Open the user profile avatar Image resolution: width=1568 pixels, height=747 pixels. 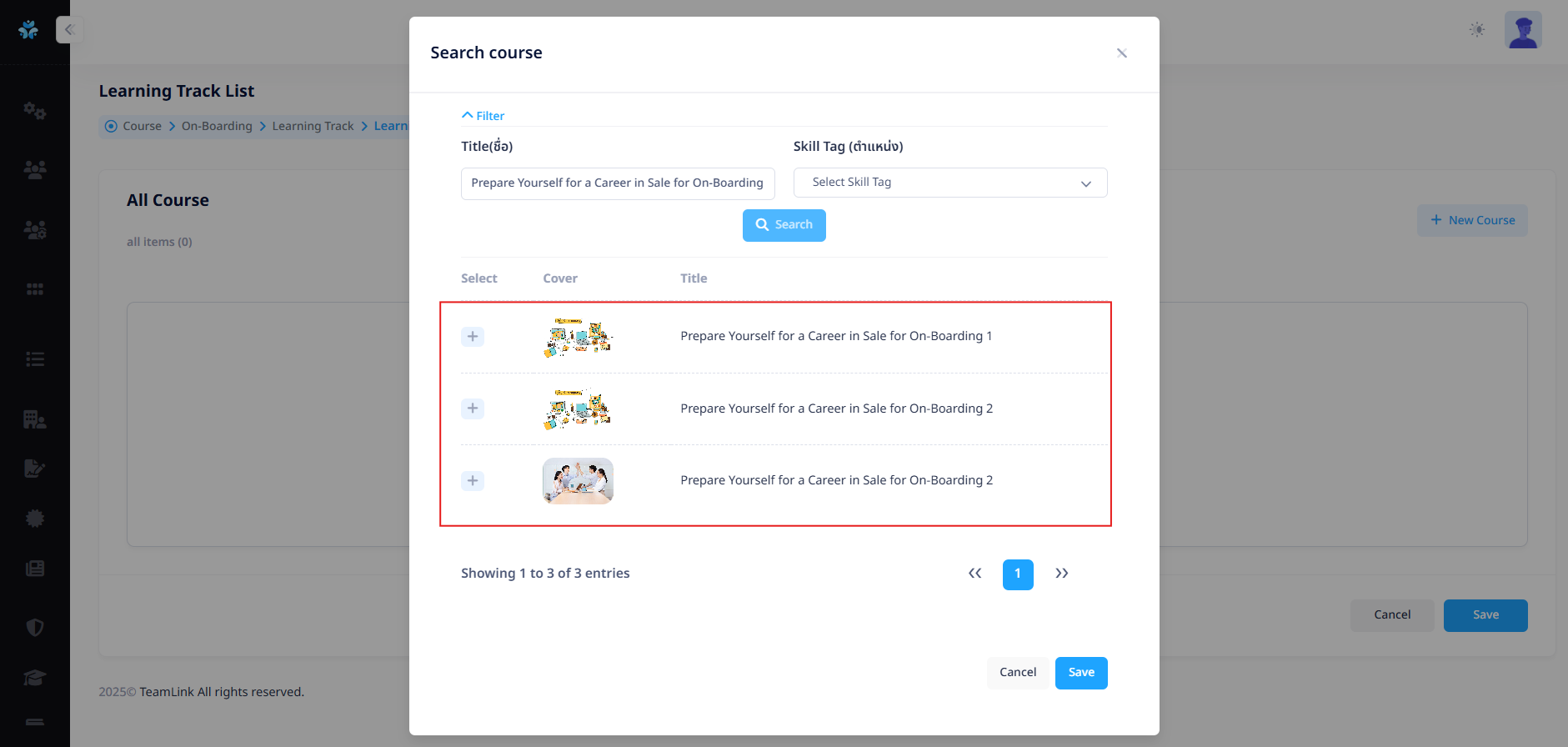(x=1523, y=30)
